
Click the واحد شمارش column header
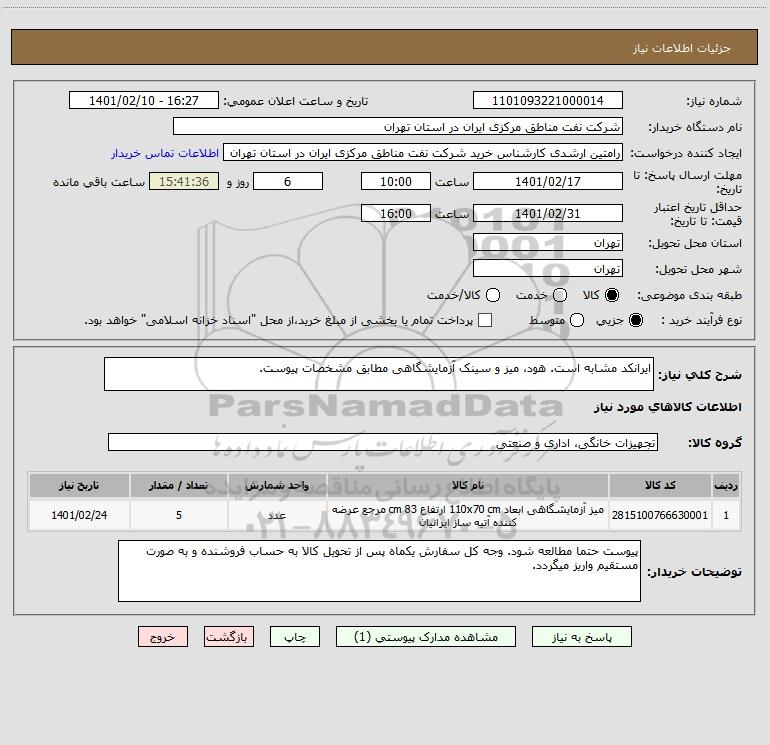click(x=277, y=485)
